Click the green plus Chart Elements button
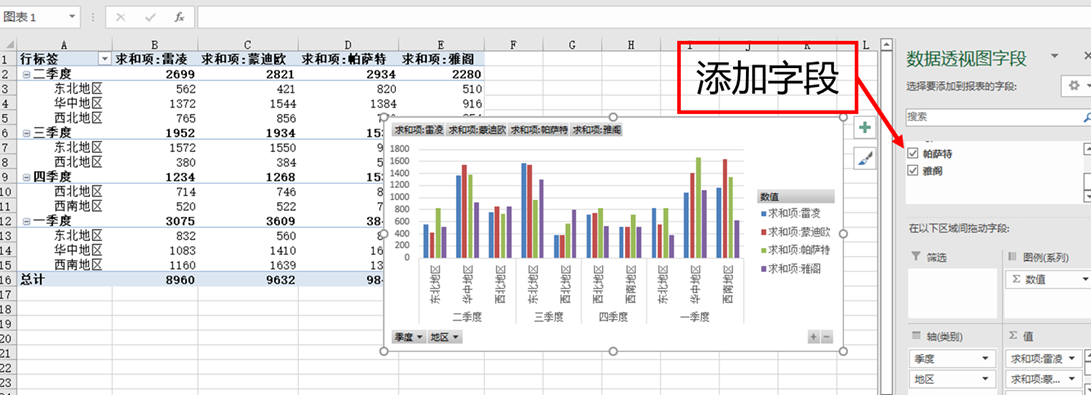 point(863,128)
